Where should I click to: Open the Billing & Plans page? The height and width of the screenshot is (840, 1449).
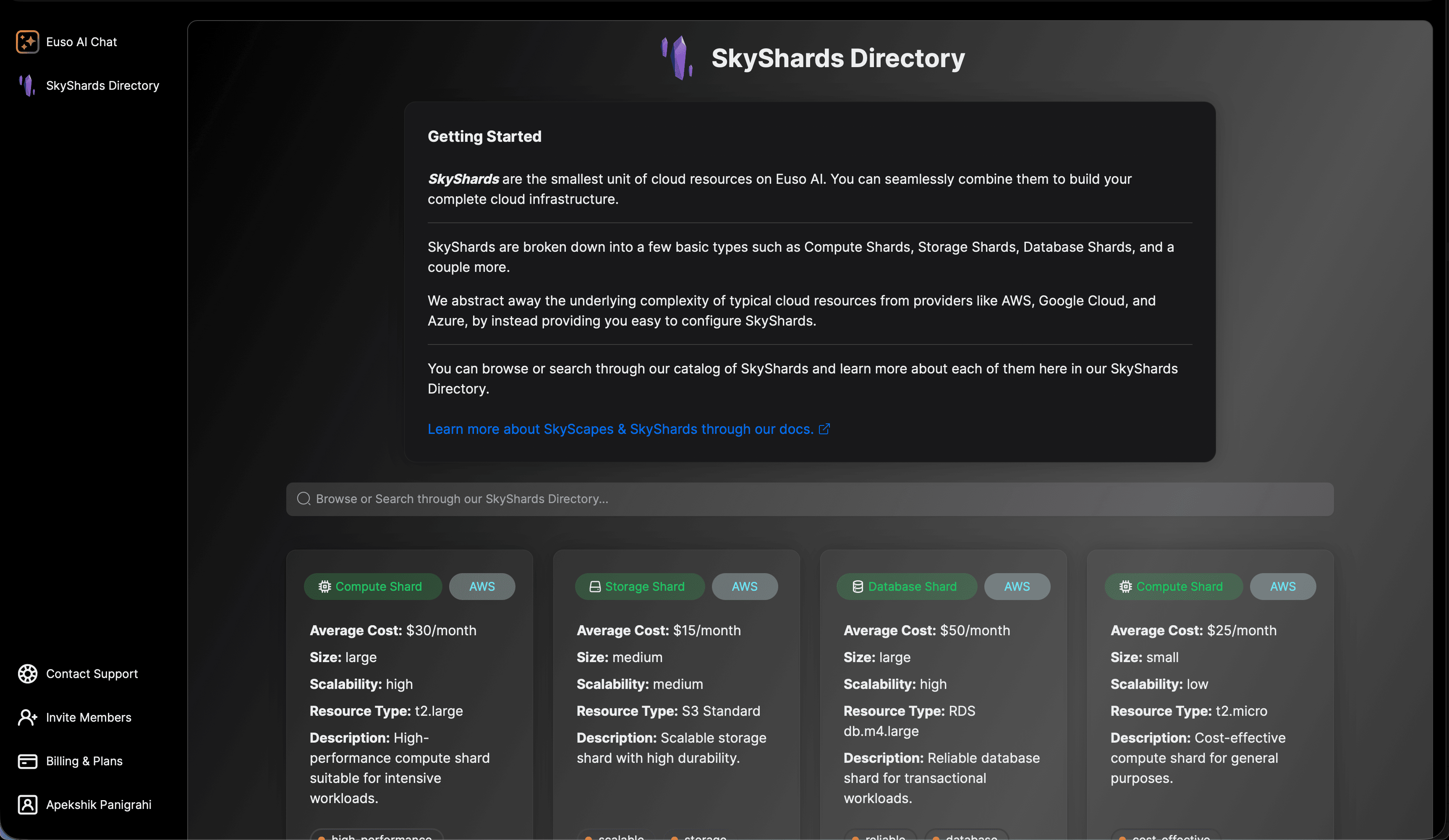(x=84, y=761)
